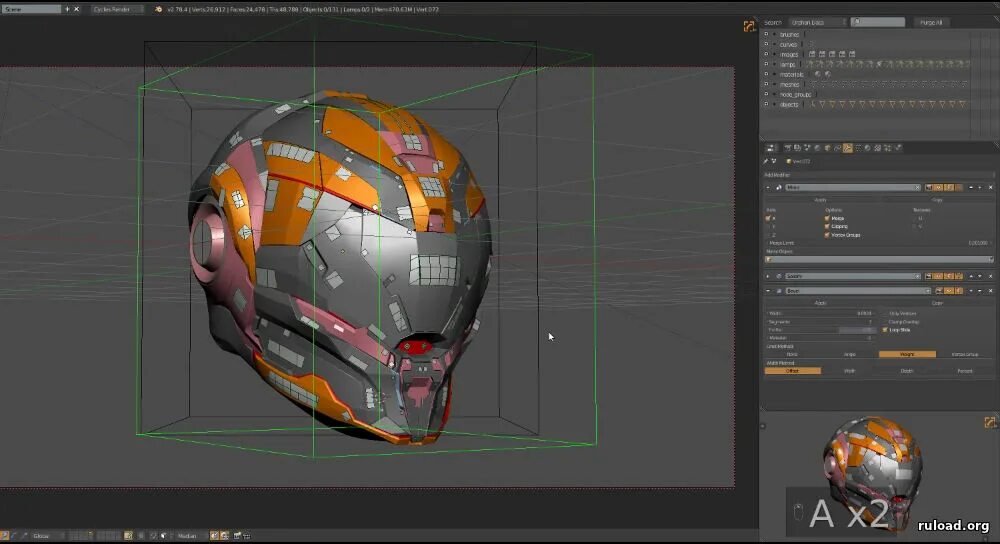Click the Merge Limit value field
This screenshot has height=544, width=1000.
(879, 243)
